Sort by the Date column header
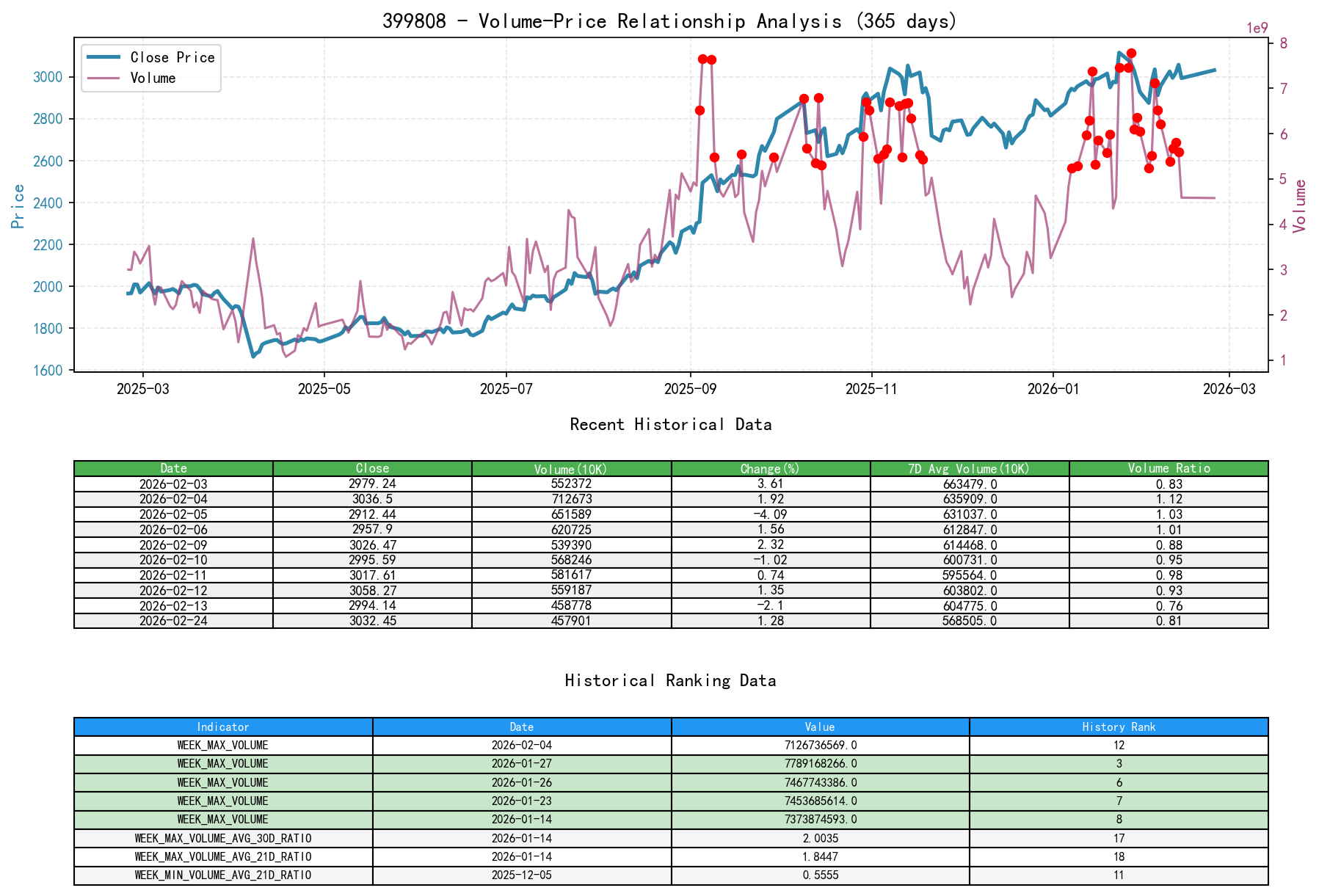 point(173,468)
